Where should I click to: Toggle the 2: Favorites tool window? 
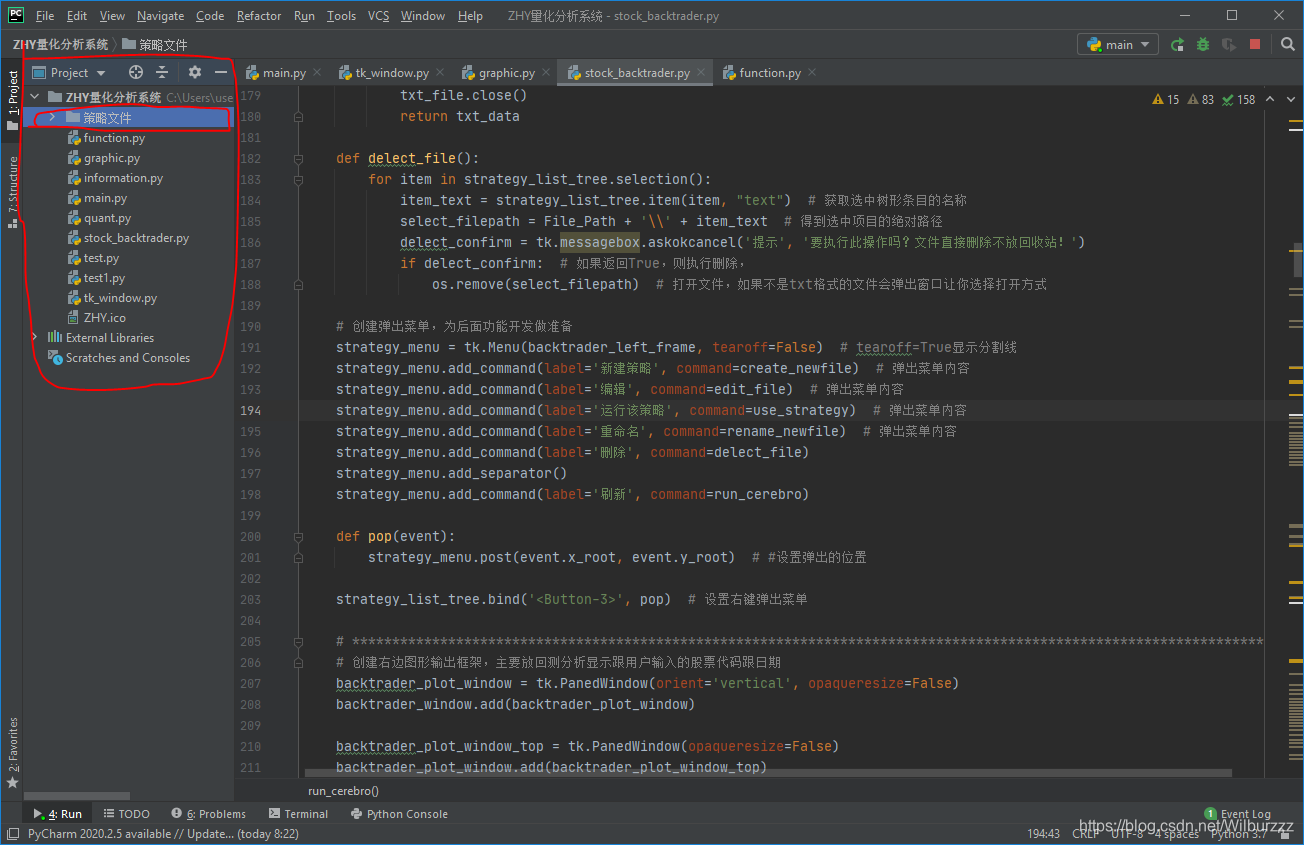point(12,753)
